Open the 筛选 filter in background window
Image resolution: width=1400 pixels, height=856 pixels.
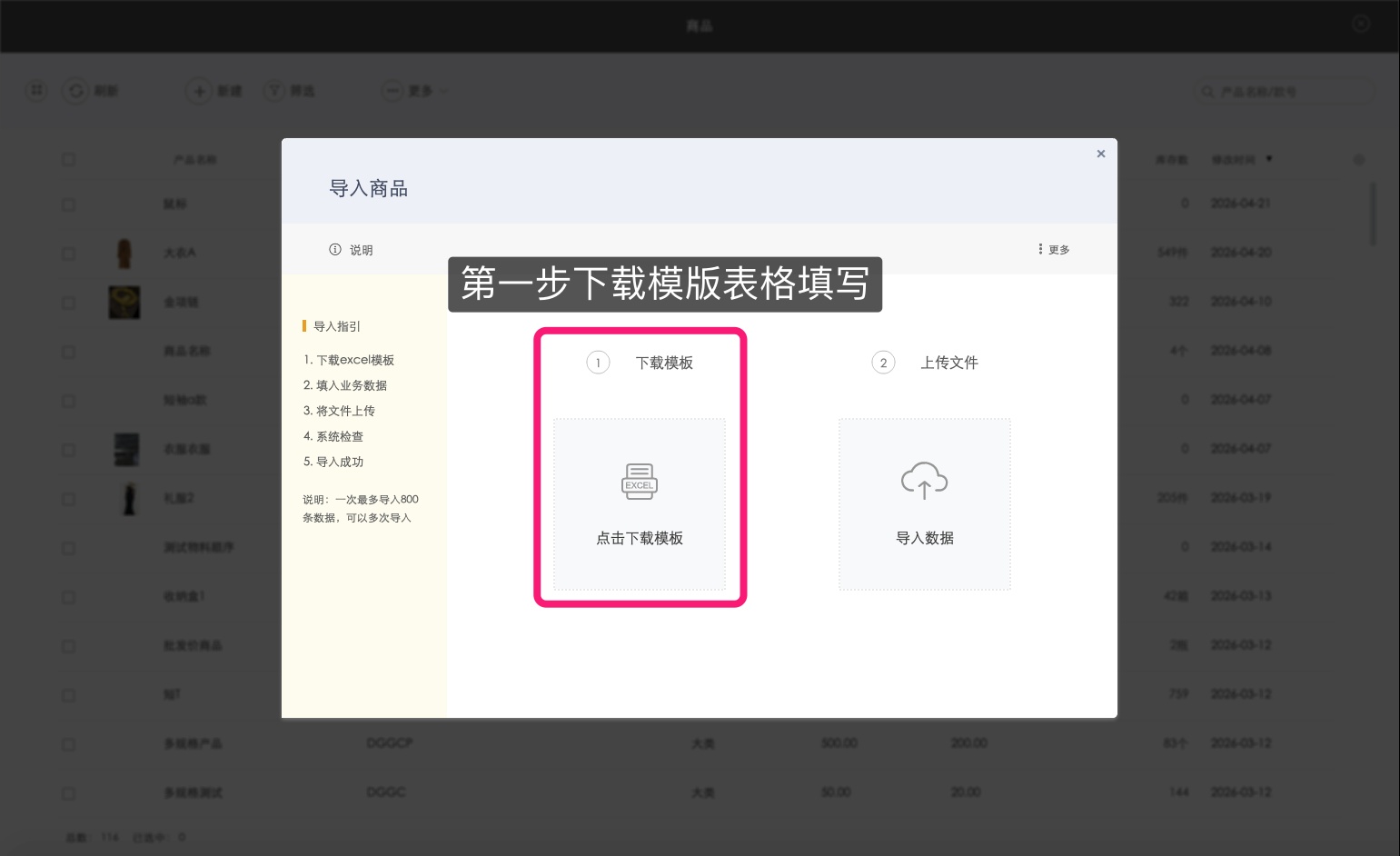(290, 91)
